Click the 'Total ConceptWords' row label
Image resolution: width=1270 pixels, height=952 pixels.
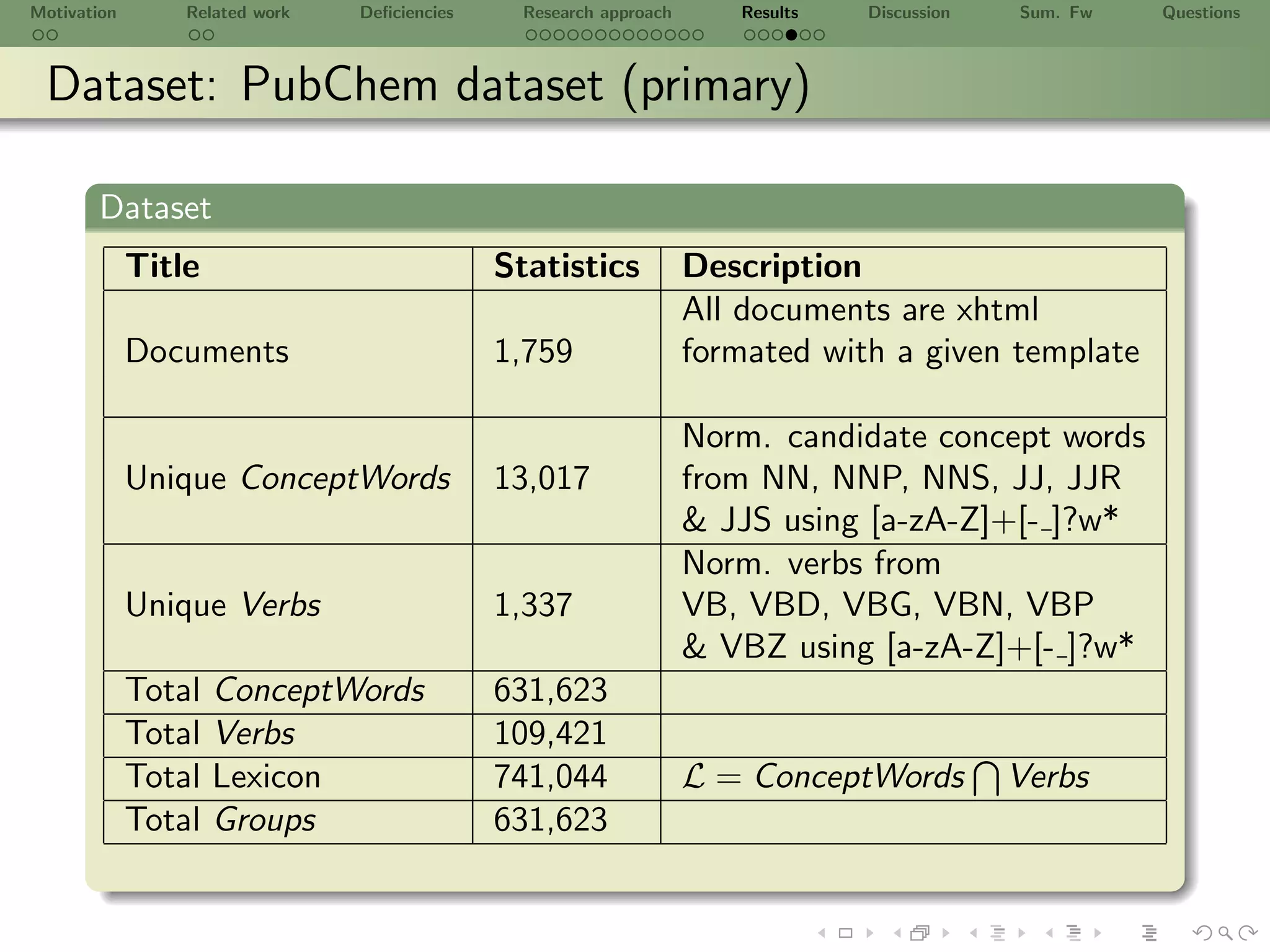[x=275, y=690]
